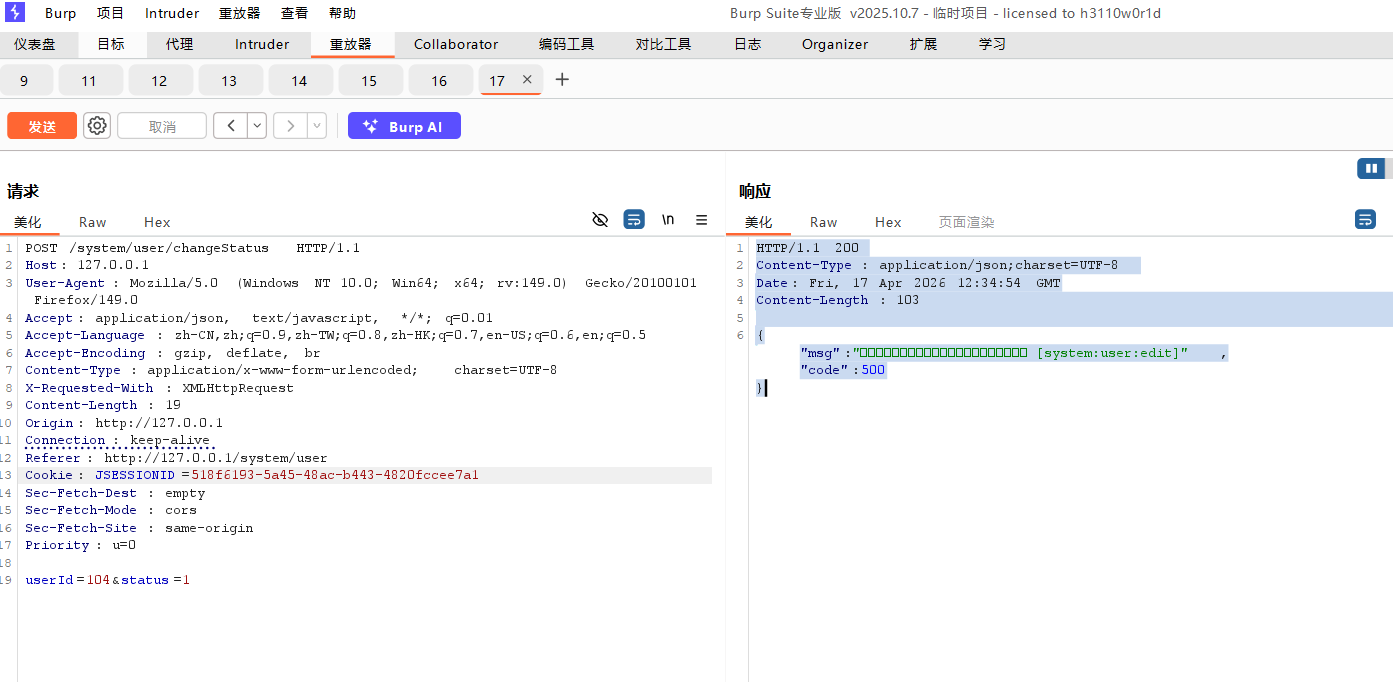Screen dimensions: 1393x682
Task: Click the Burp AI button
Action: [x=404, y=126]
